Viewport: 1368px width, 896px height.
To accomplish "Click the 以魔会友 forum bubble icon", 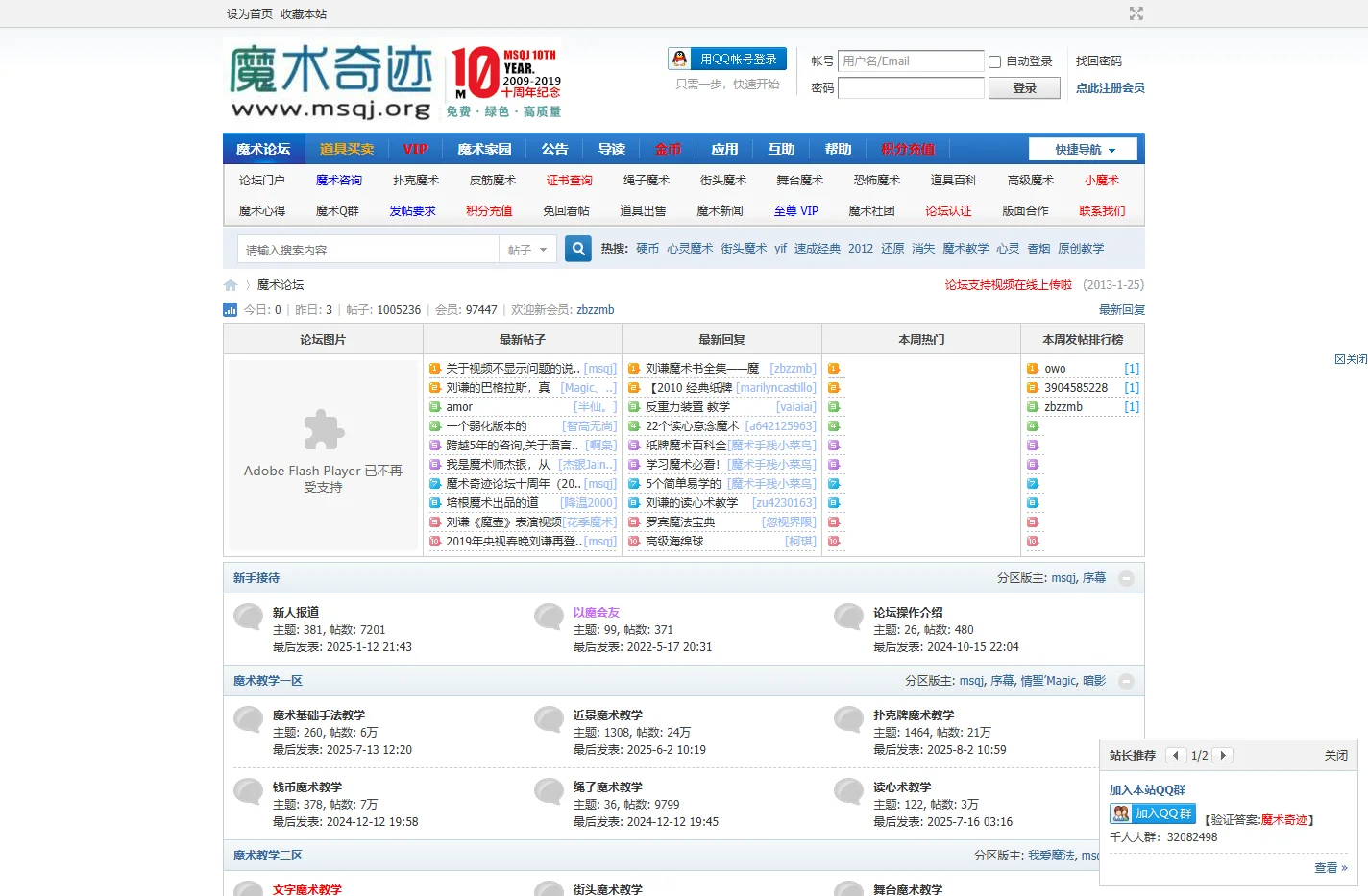I will click(550, 617).
